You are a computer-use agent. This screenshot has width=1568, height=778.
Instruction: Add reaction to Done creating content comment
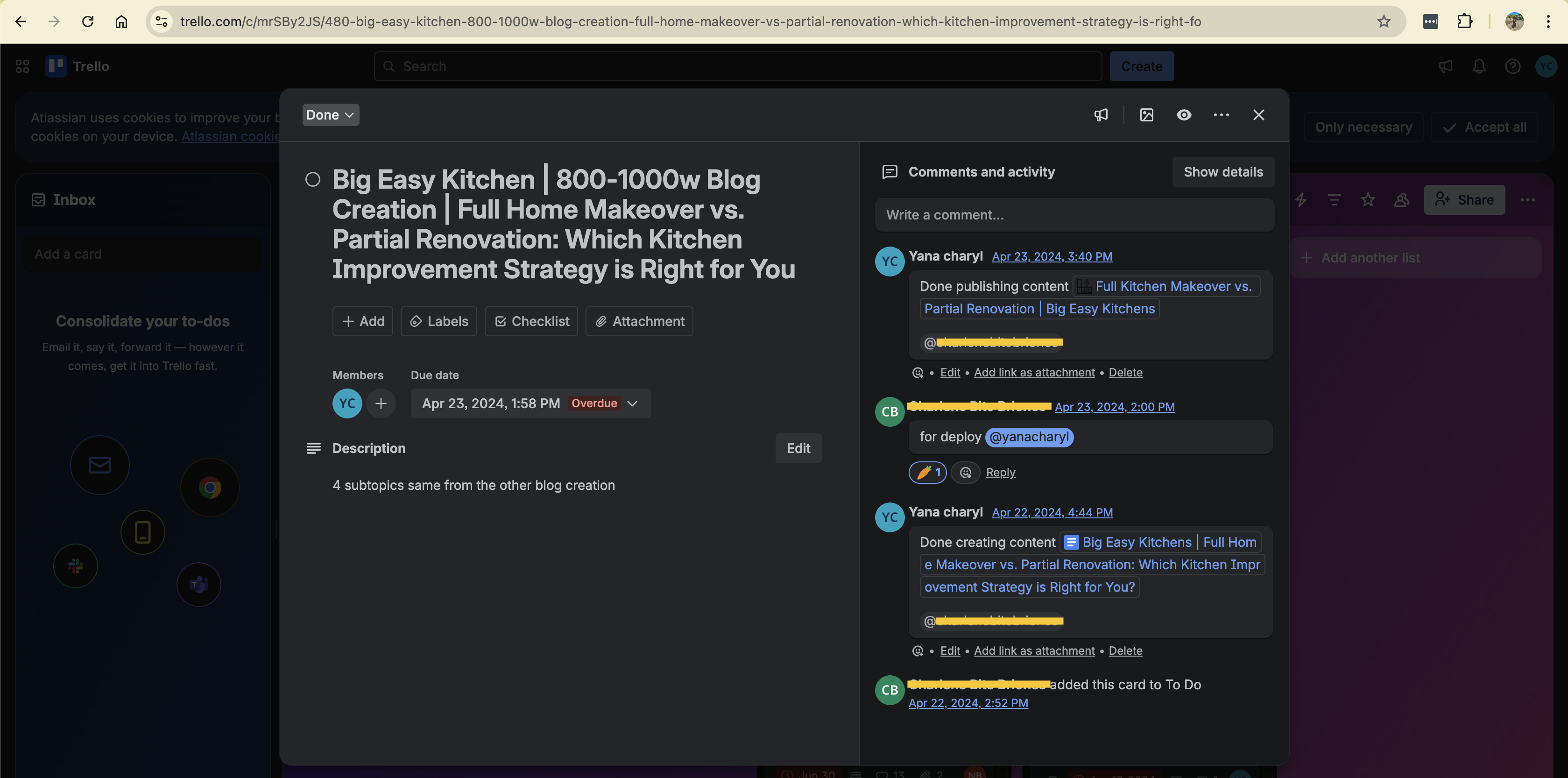pyautogui.click(x=918, y=651)
